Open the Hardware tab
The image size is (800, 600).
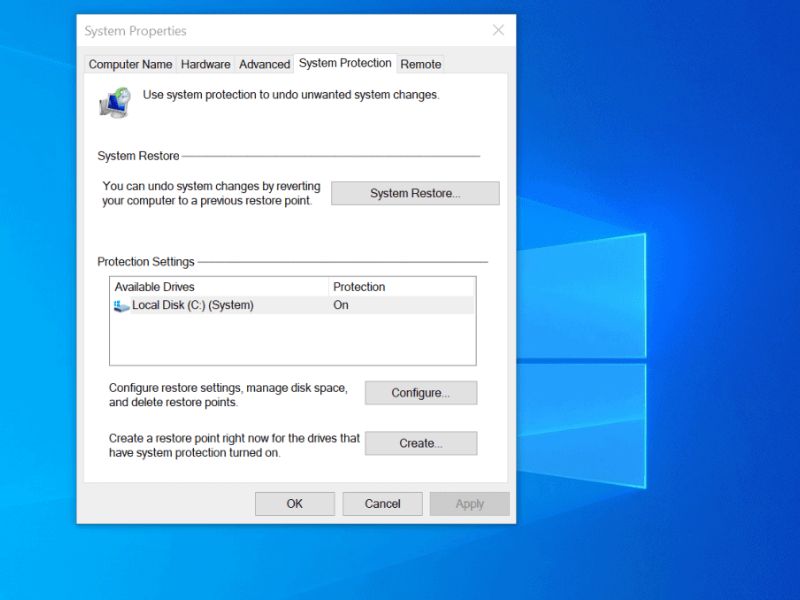pyautogui.click(x=206, y=64)
